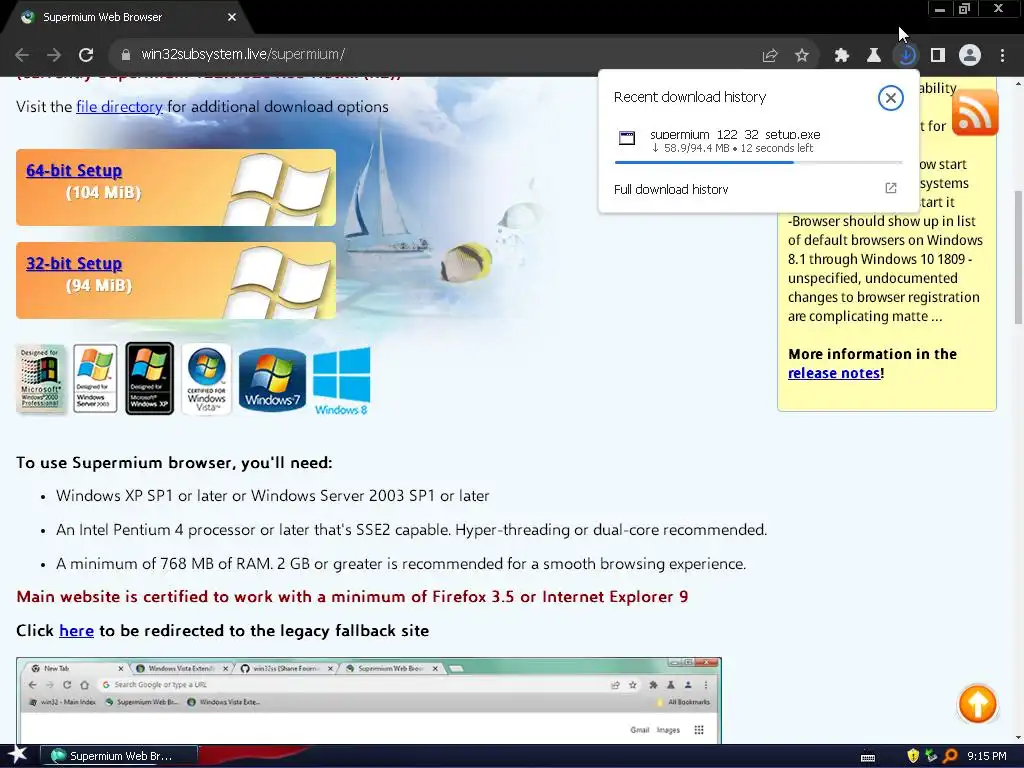Click the network tray icon
The width and height of the screenshot is (1024, 768).
coord(931,756)
